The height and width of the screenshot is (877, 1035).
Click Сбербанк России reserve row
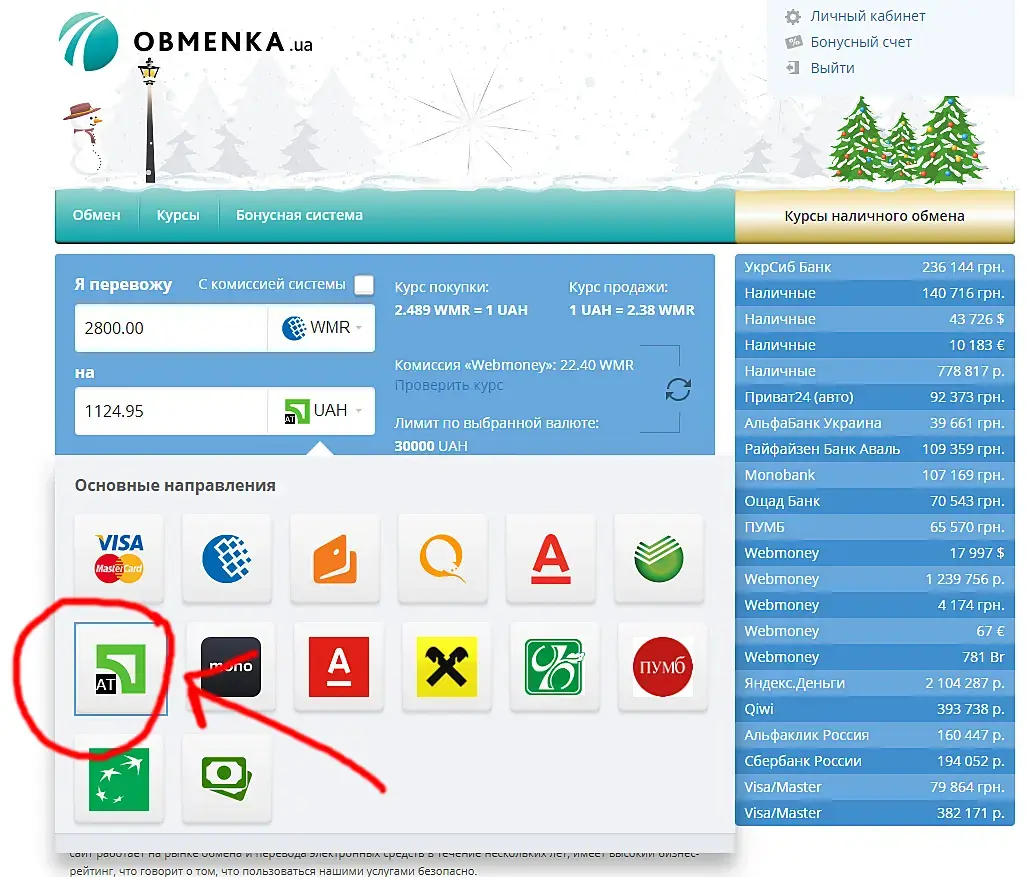(875, 762)
